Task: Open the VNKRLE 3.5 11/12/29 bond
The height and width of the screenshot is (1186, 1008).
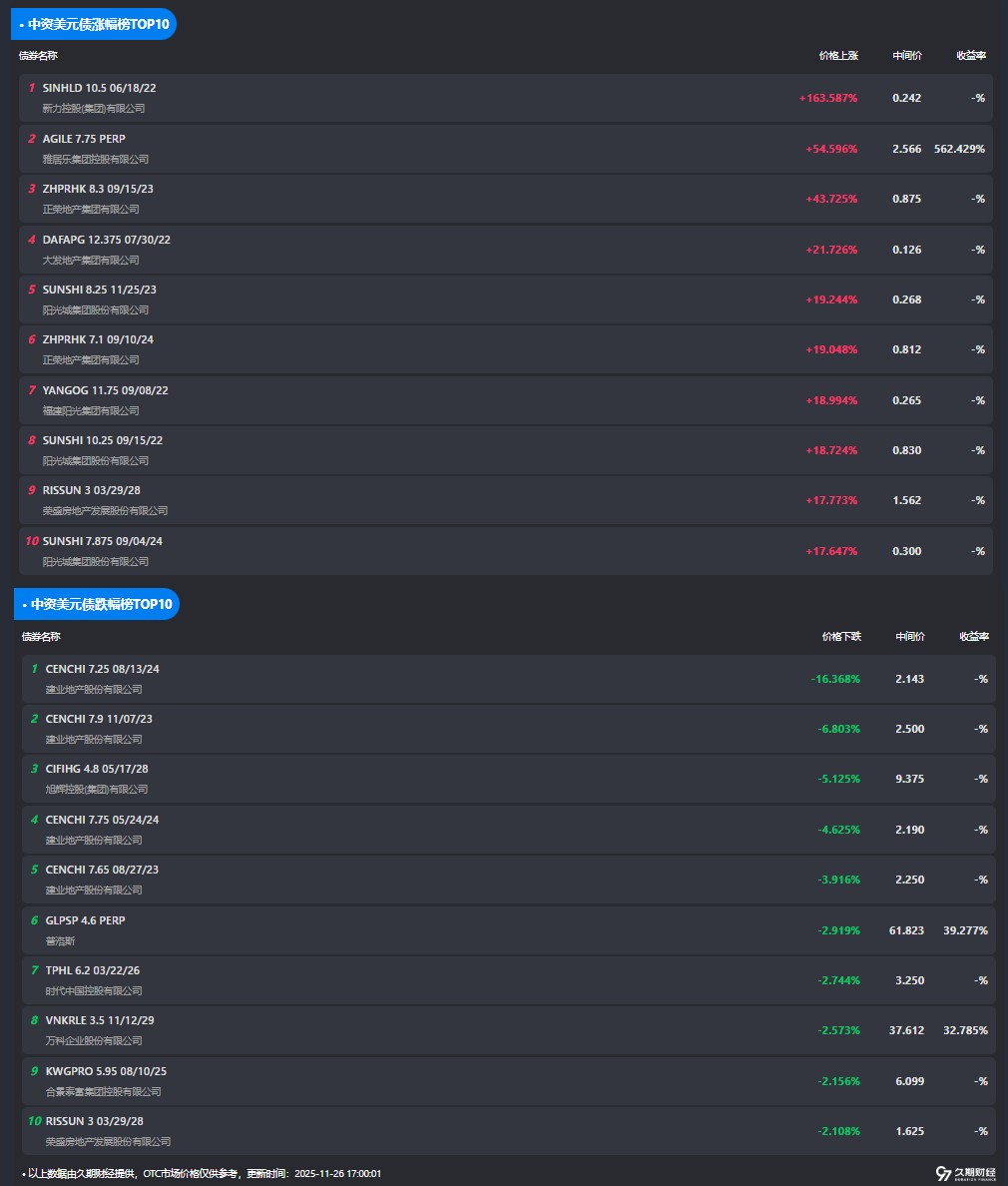Action: [x=100, y=1020]
